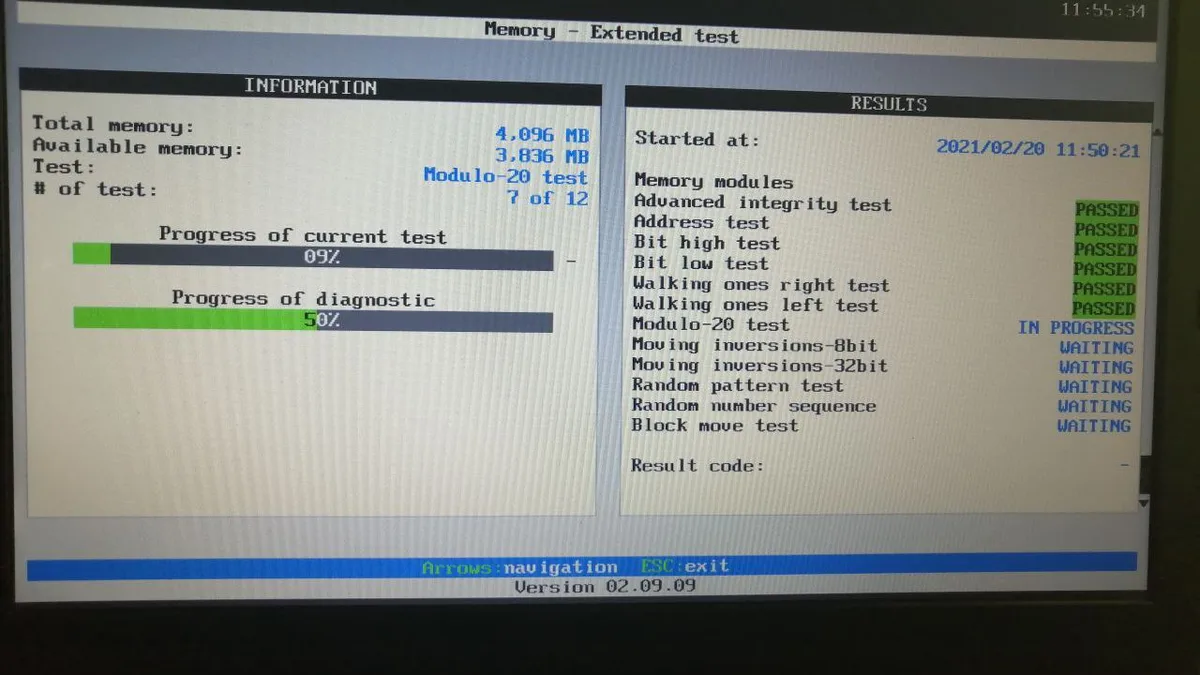Select the 'Advanced integrity test' row
This screenshot has width=1200, height=675.
click(x=885, y=206)
